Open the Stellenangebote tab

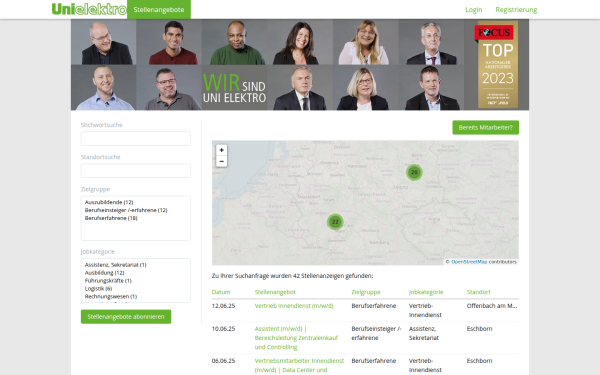pos(159,10)
